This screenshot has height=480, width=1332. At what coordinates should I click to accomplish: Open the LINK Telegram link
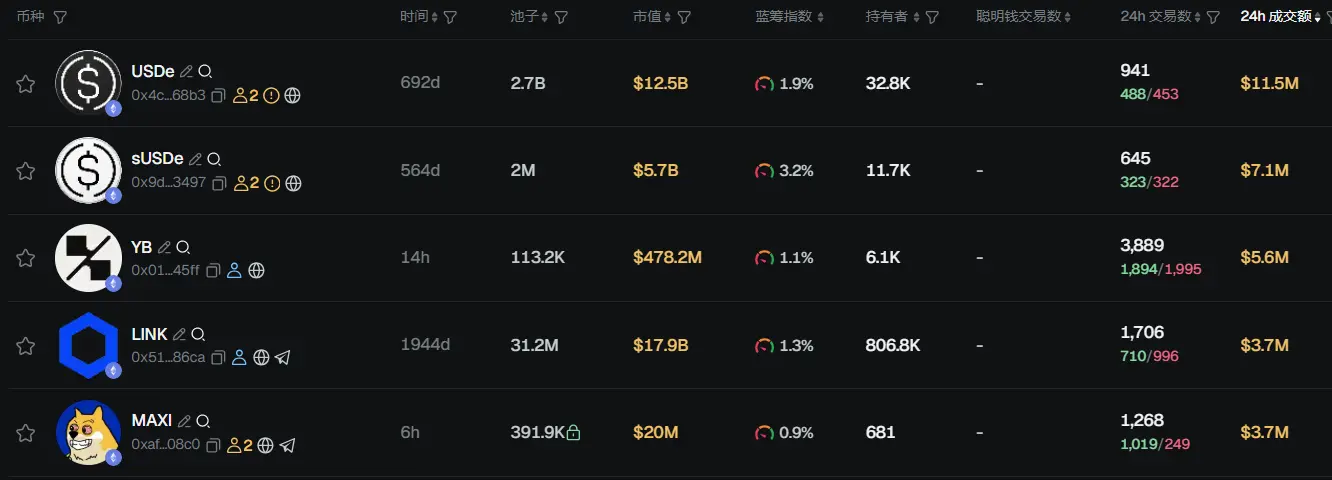pyautogui.click(x=283, y=357)
